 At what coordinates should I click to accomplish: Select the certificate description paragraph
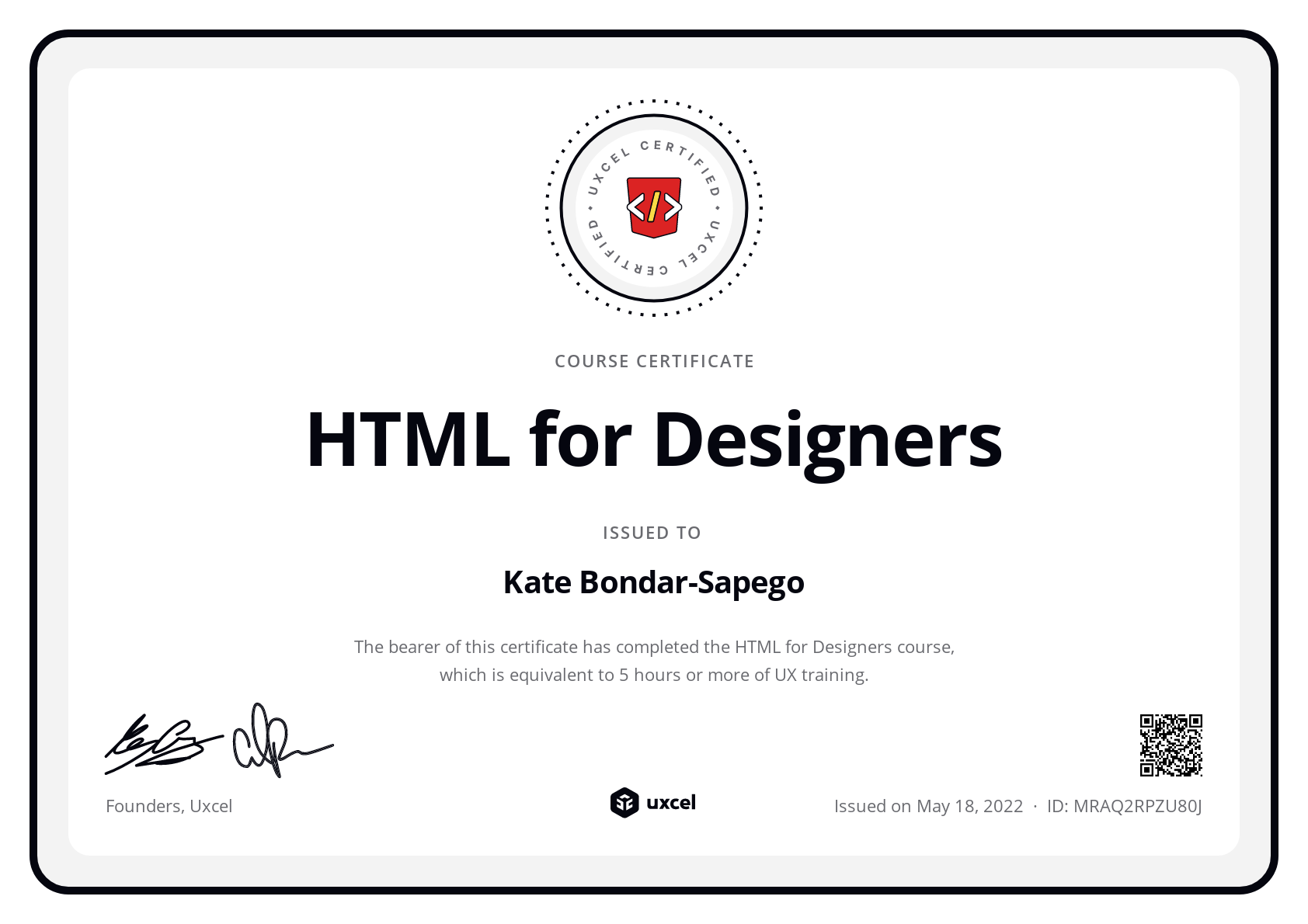pos(653,660)
